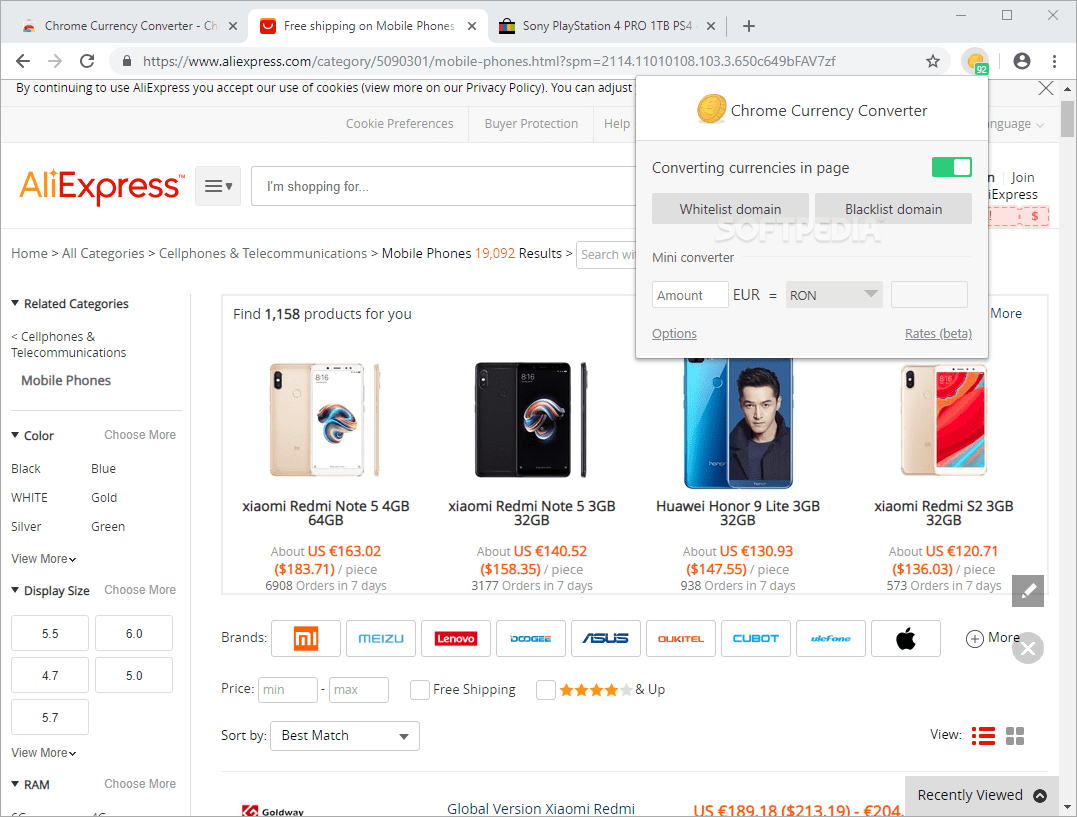Open xiaomi Redmi Note 5 4GB thumbnail
The width and height of the screenshot is (1077, 817).
tap(326, 420)
